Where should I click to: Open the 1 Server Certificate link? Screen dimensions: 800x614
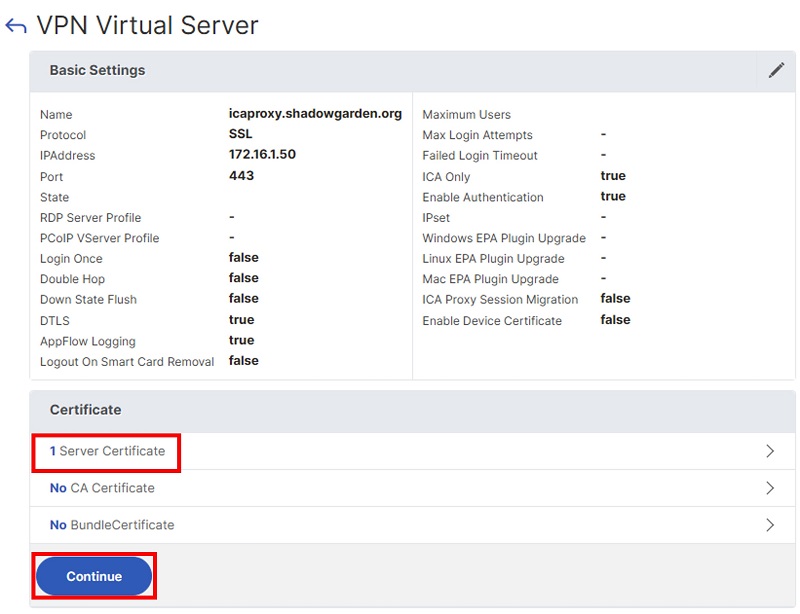[x=107, y=451]
